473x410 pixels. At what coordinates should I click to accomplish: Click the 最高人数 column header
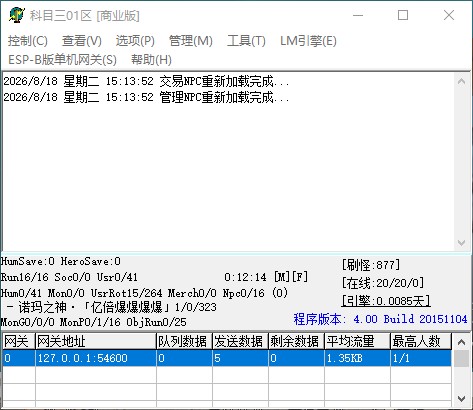point(421,341)
